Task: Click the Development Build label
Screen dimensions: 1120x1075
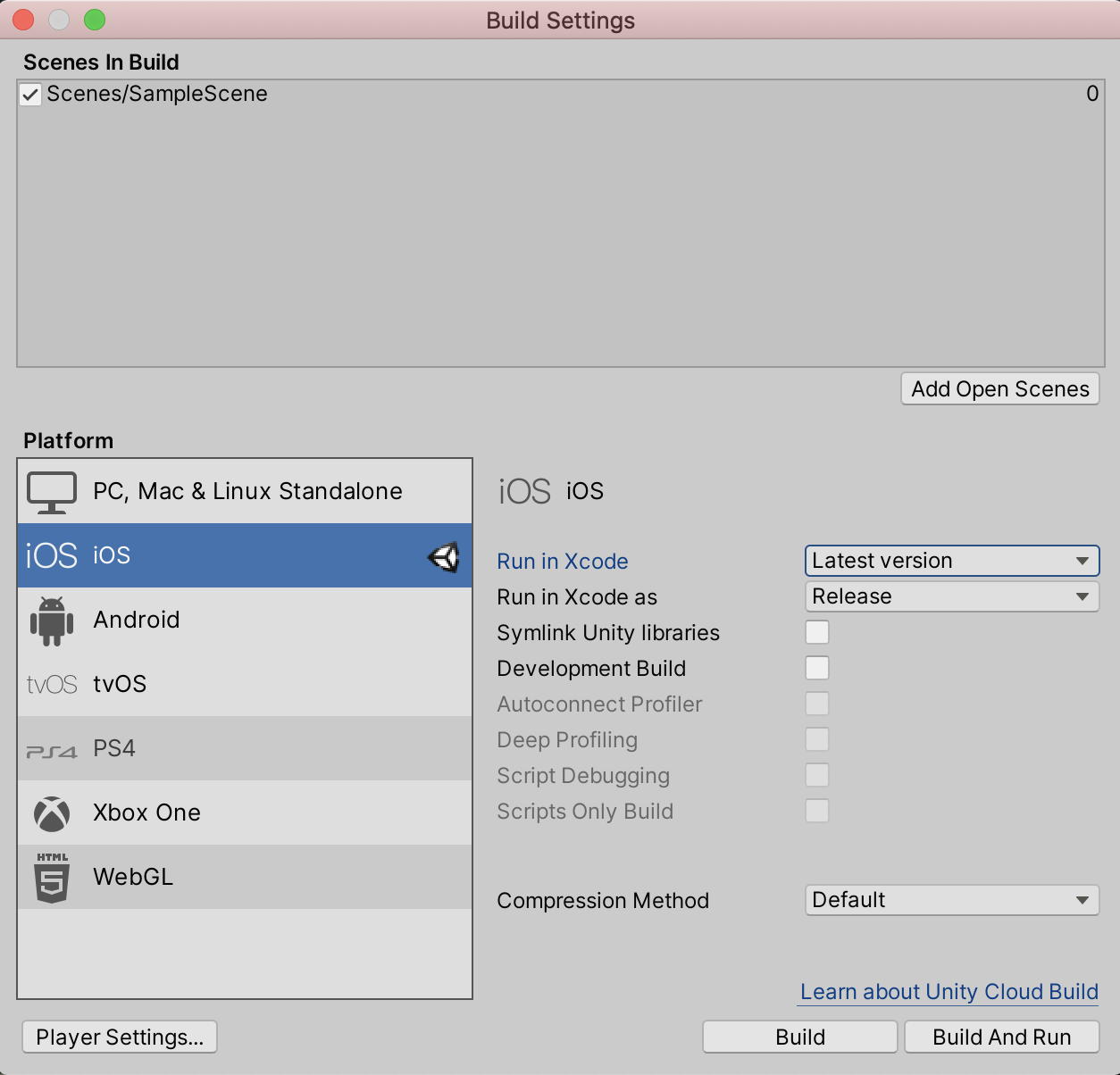Action: 591,669
